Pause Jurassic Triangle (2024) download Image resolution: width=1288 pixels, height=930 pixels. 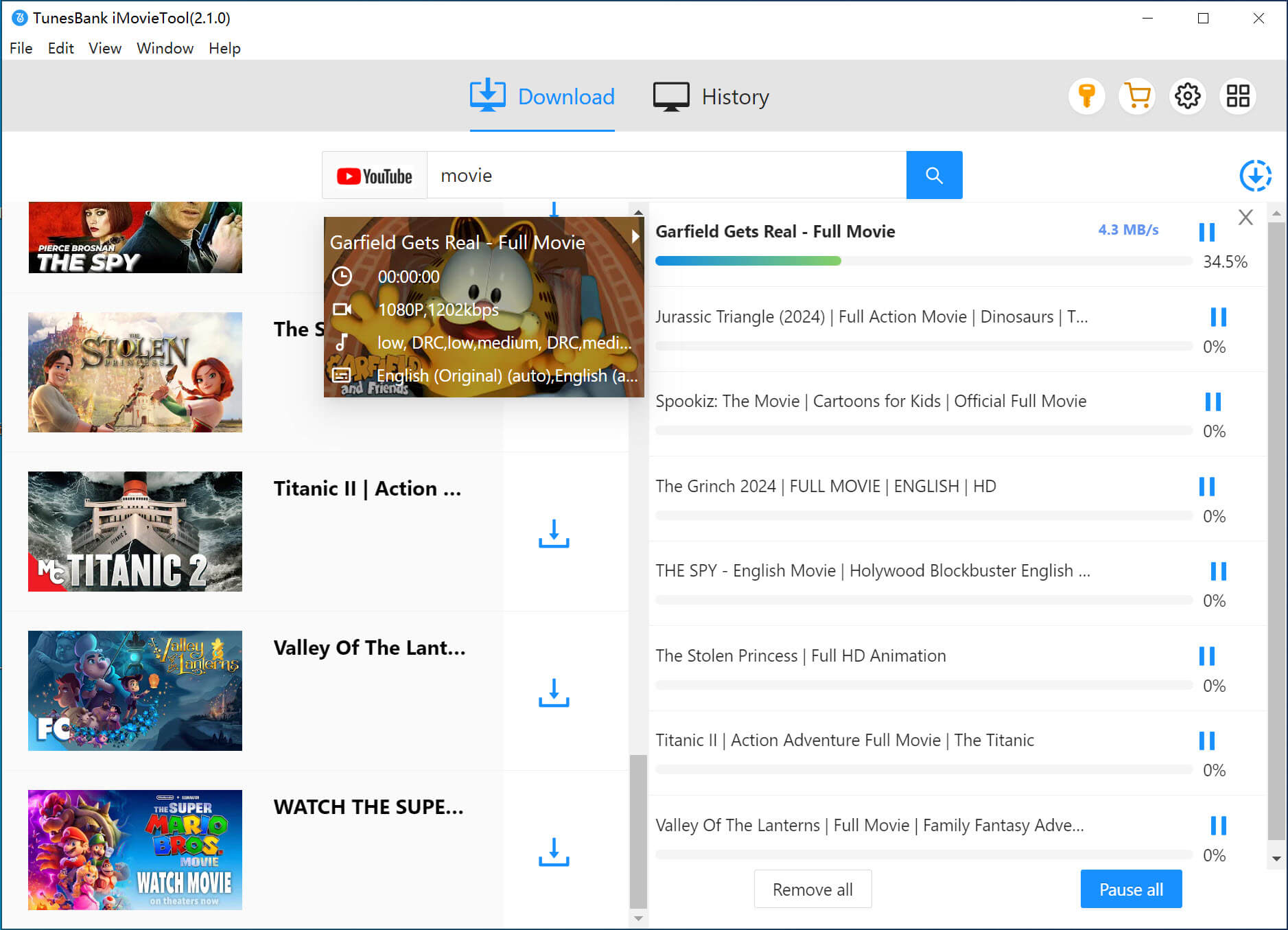(x=1218, y=317)
